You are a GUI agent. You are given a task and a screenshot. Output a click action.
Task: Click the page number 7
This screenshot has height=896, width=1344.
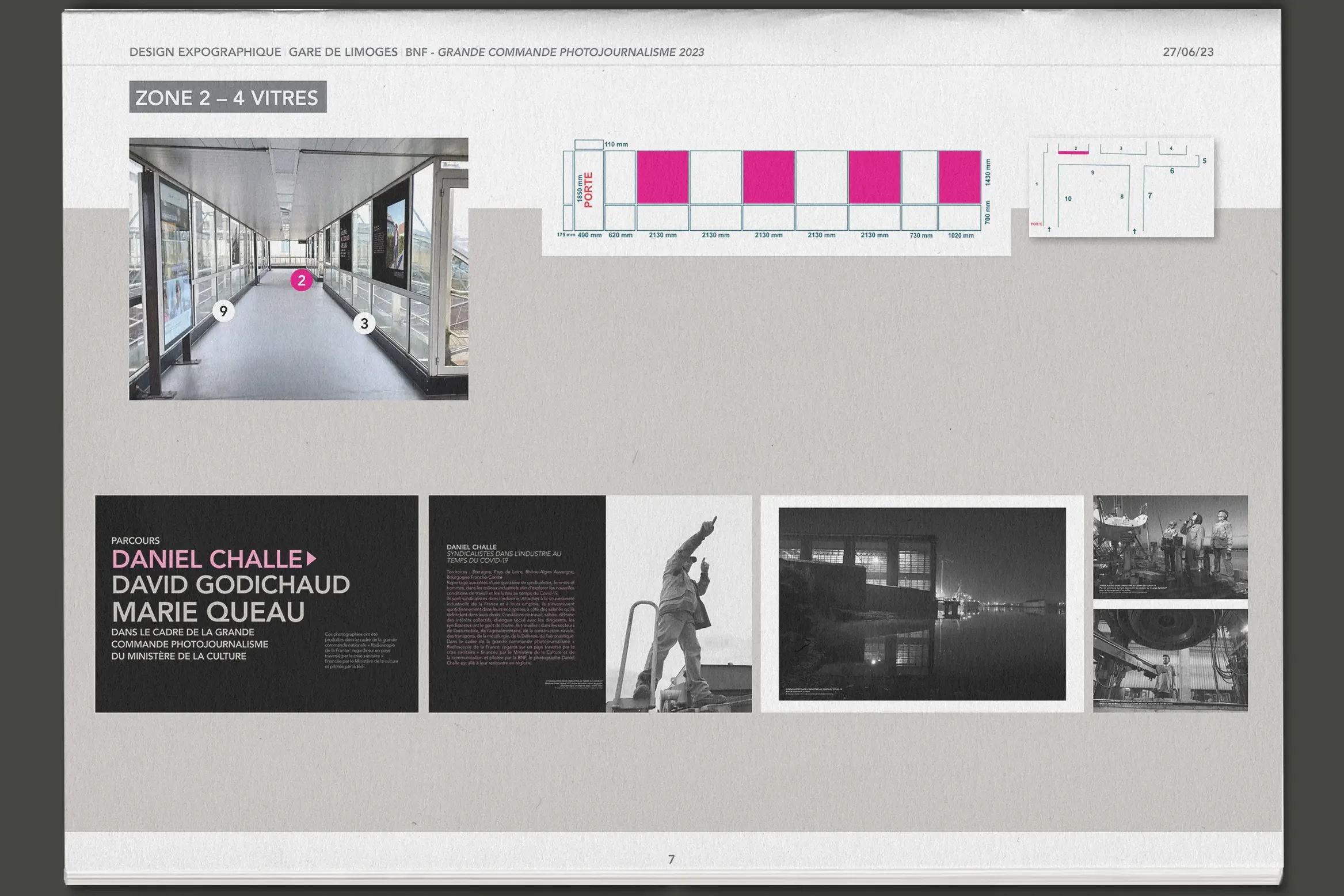671,859
